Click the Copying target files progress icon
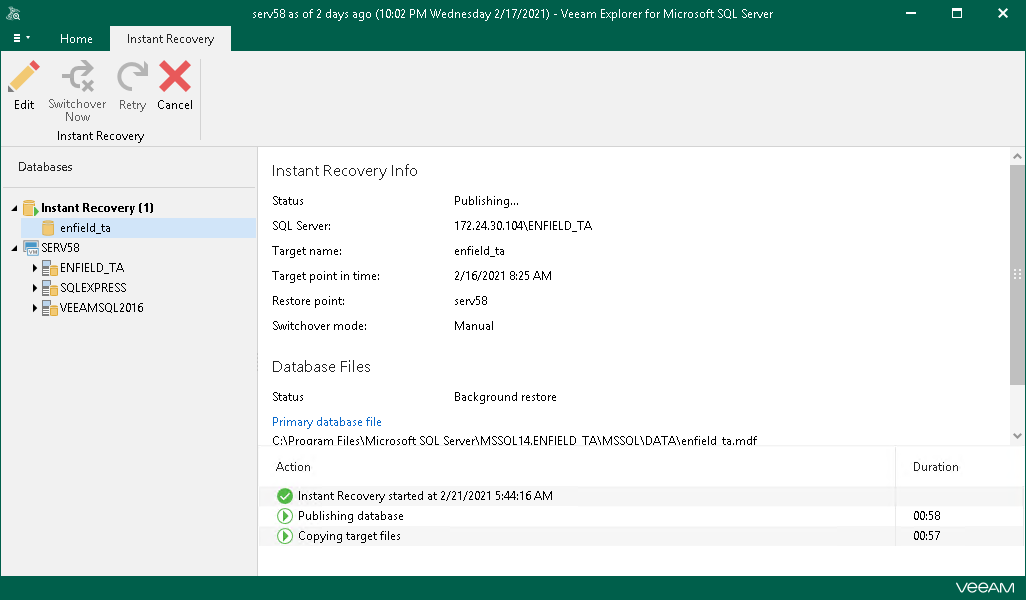1026x600 pixels. pyautogui.click(x=285, y=536)
